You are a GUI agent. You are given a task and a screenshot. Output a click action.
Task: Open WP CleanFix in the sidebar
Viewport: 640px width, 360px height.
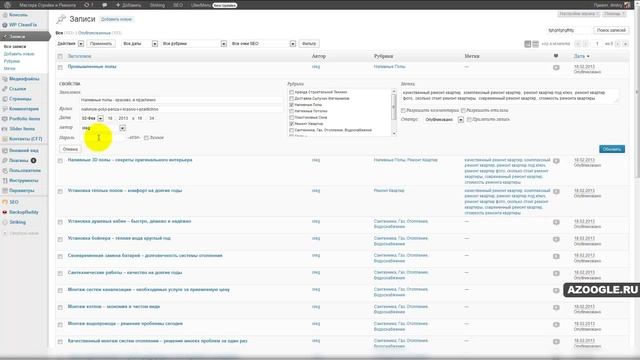coord(23,25)
